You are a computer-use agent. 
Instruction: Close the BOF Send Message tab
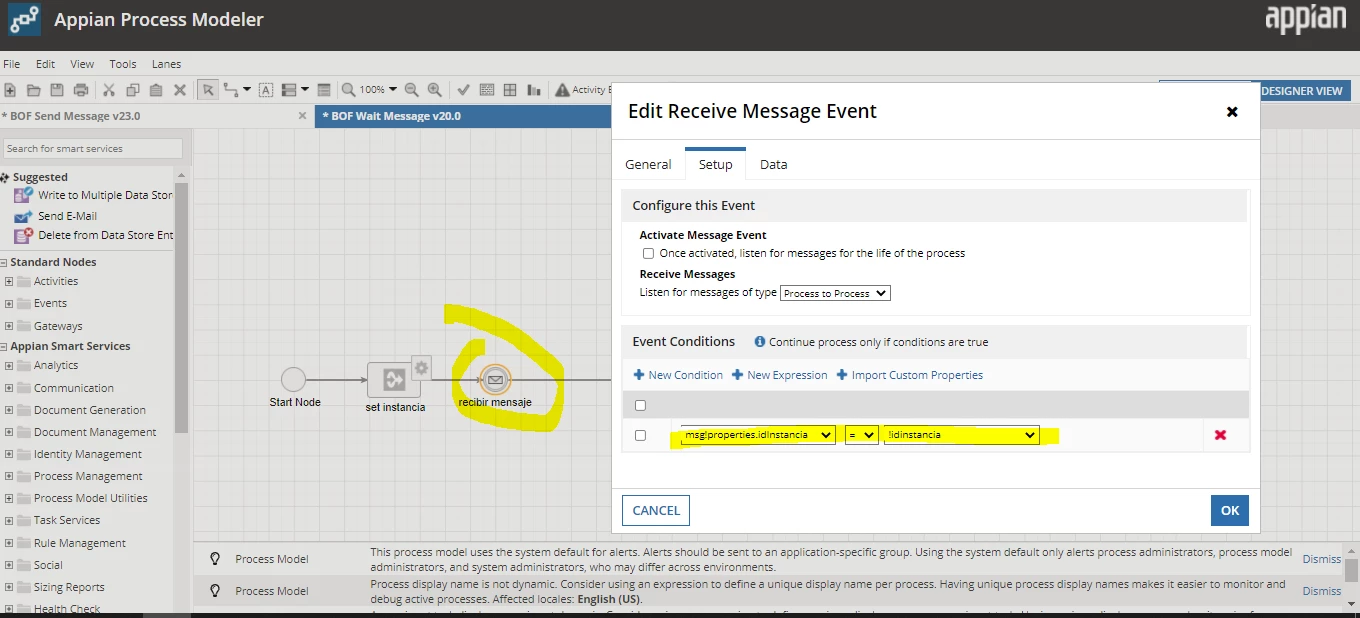point(303,116)
